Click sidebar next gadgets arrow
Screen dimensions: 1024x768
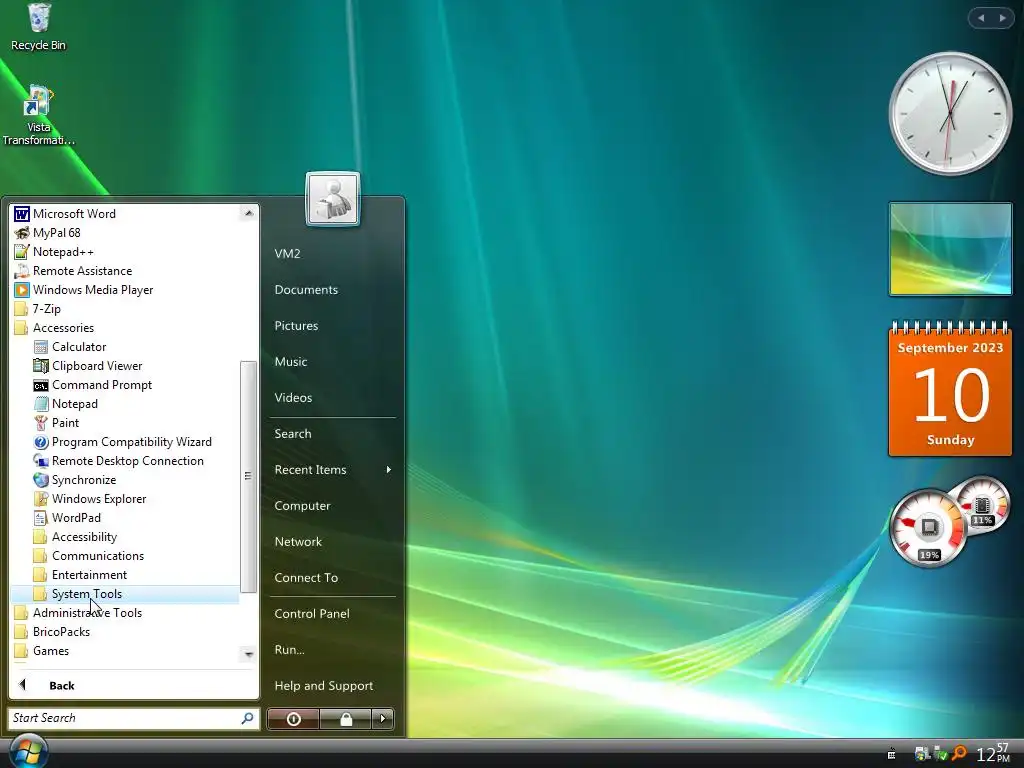click(1002, 18)
